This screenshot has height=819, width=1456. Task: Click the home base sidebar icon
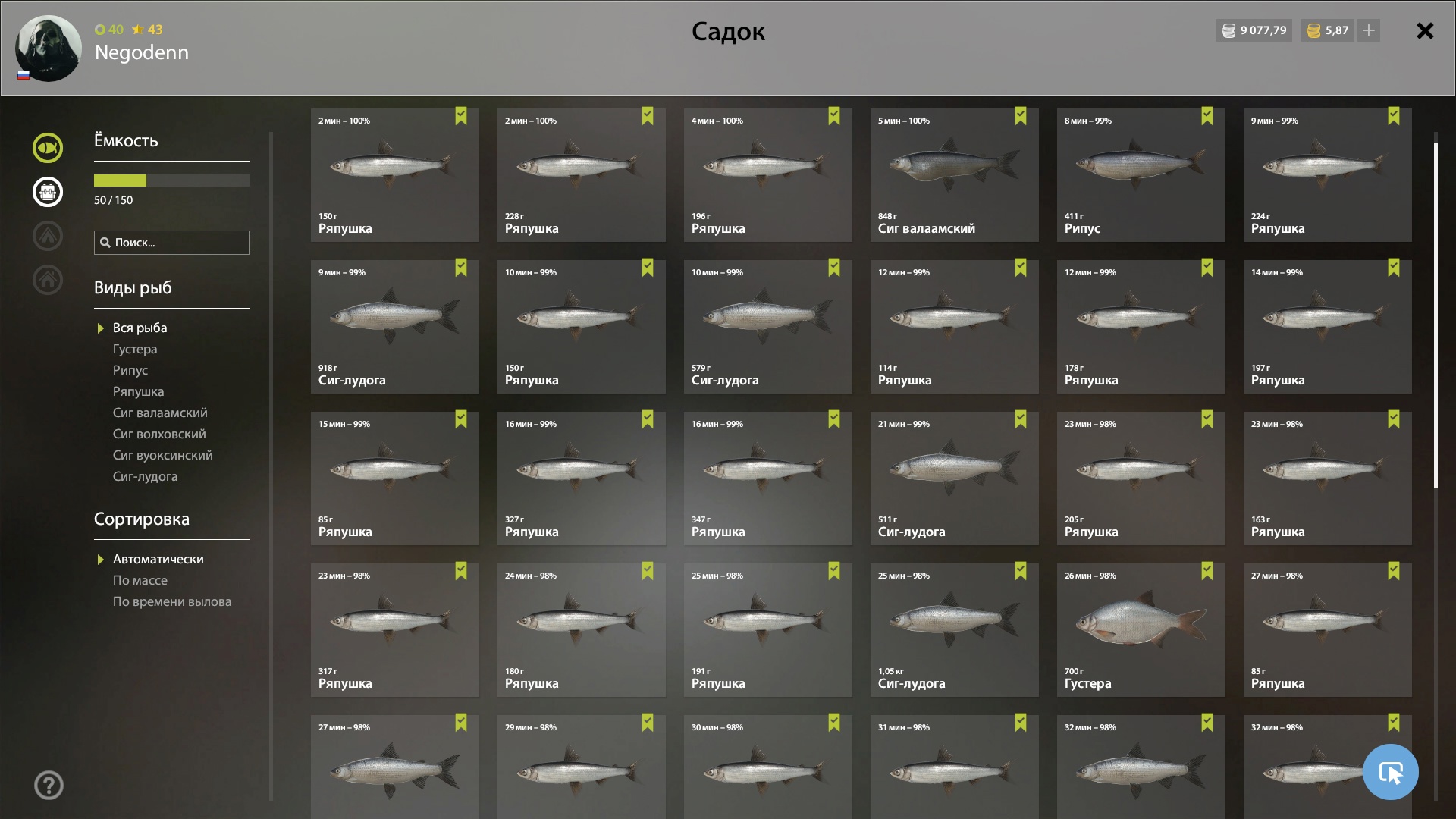pyautogui.click(x=48, y=280)
